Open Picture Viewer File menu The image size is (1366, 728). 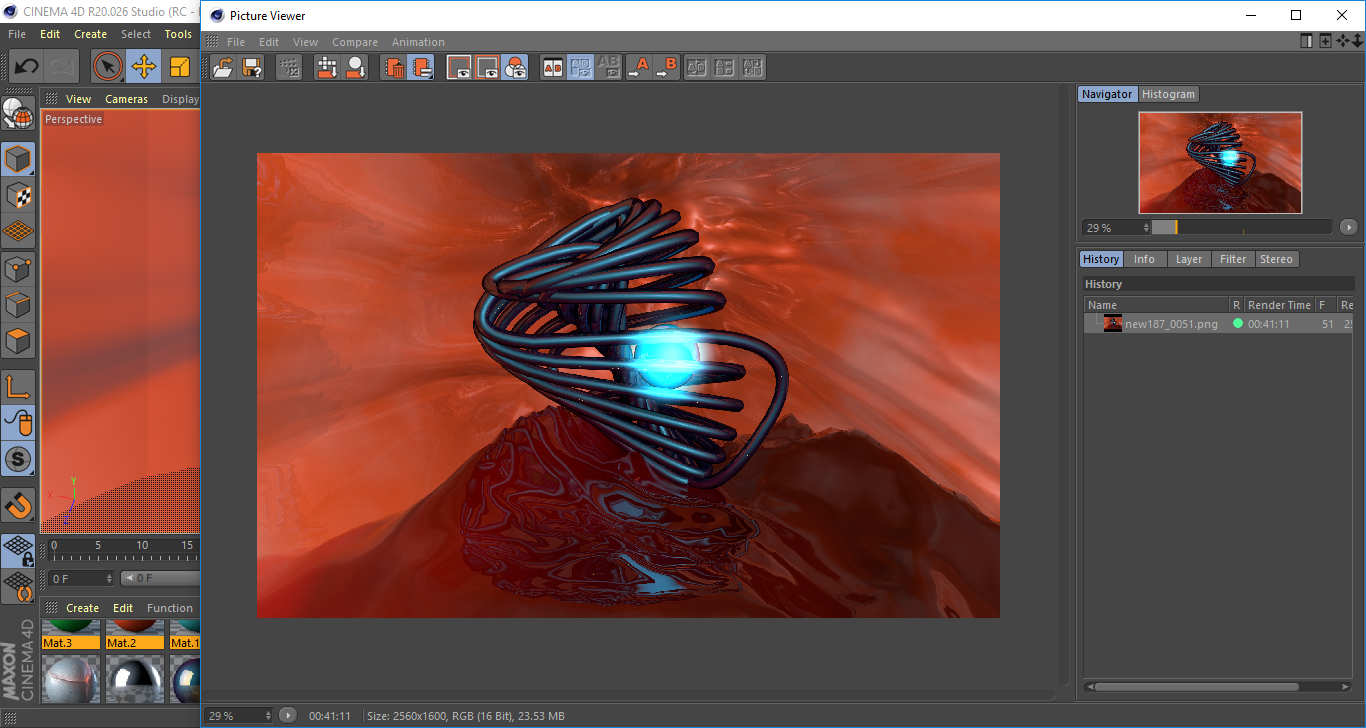236,42
